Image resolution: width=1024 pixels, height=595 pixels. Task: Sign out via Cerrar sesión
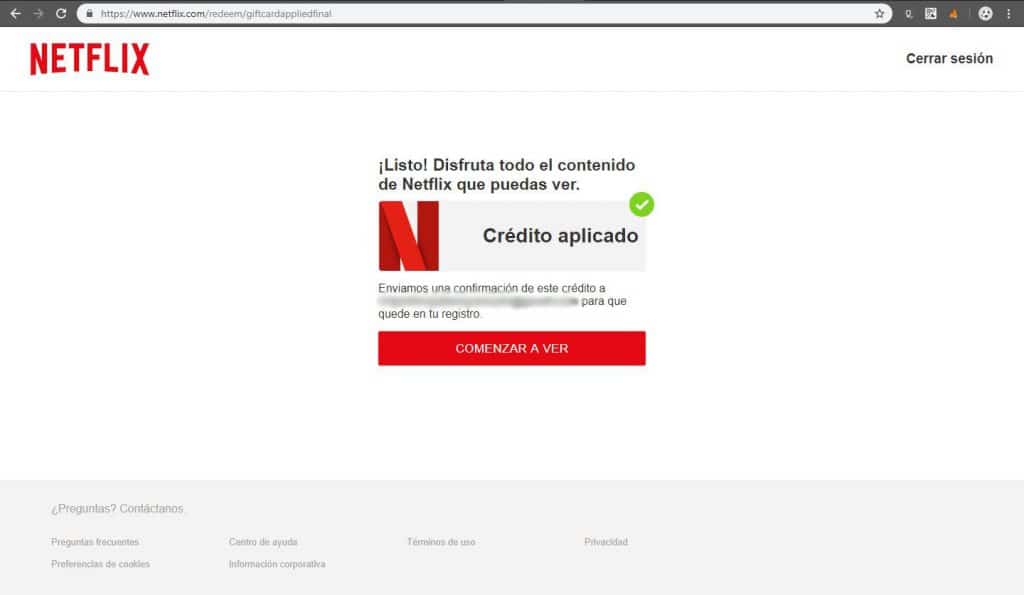949,58
